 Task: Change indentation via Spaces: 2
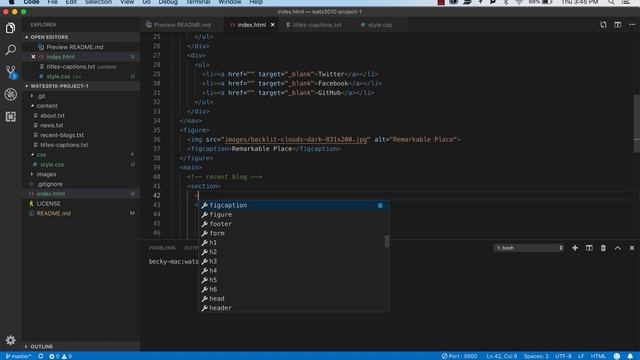pyautogui.click(x=536, y=356)
